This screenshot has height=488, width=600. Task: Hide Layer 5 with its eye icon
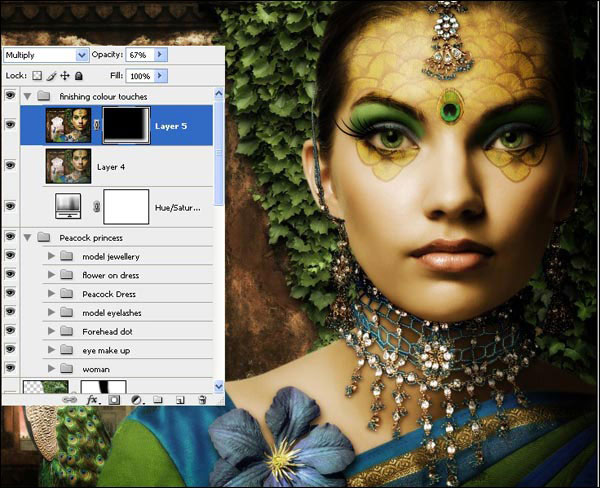tap(10, 125)
